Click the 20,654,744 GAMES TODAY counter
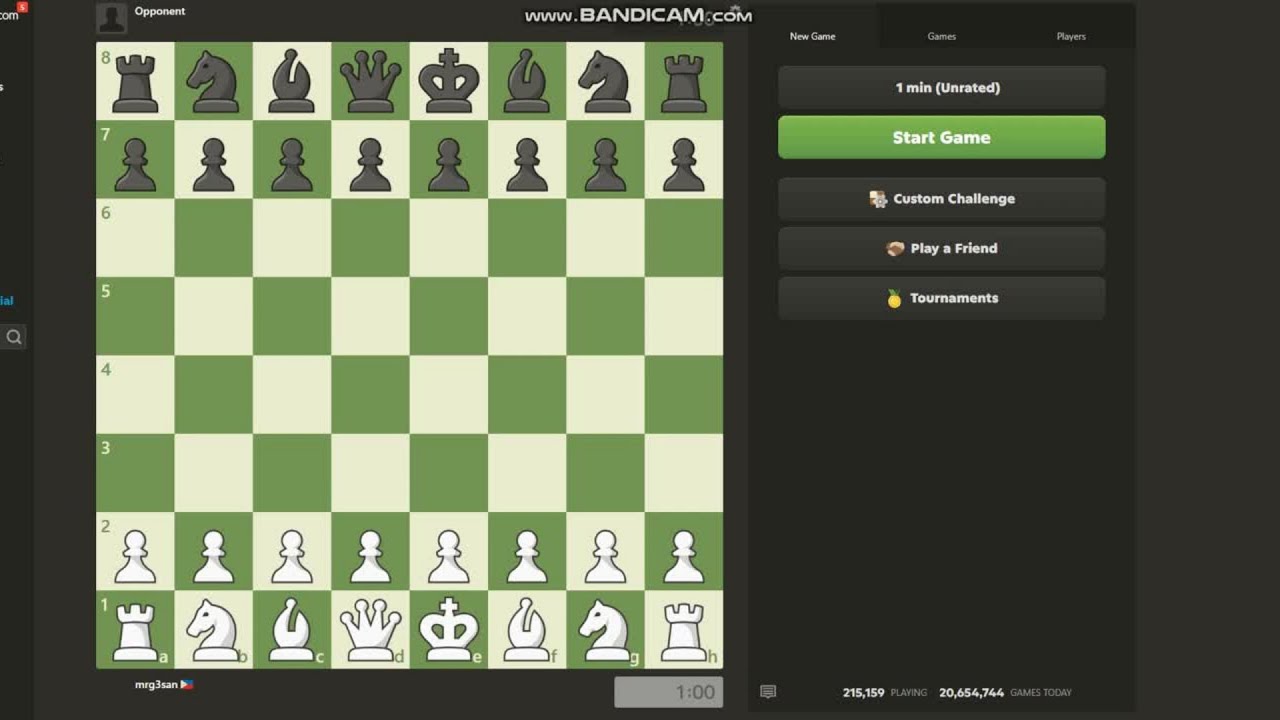Image resolution: width=1280 pixels, height=720 pixels. click(1005, 692)
